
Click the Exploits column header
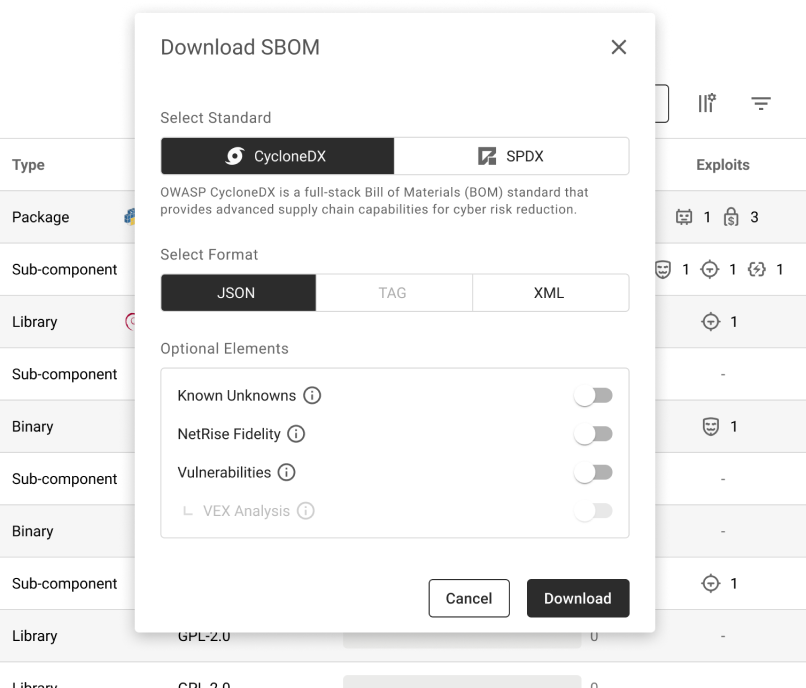tap(723, 165)
